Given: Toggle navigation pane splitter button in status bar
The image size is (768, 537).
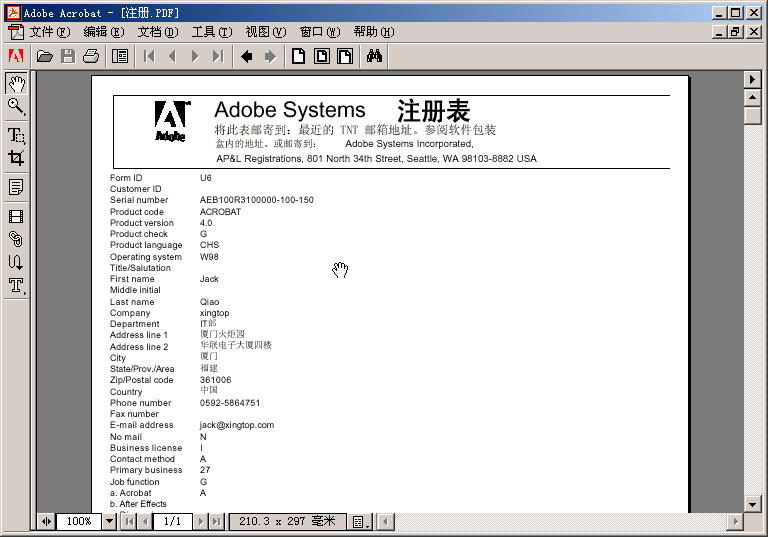Looking at the screenshot, I should (x=46, y=521).
